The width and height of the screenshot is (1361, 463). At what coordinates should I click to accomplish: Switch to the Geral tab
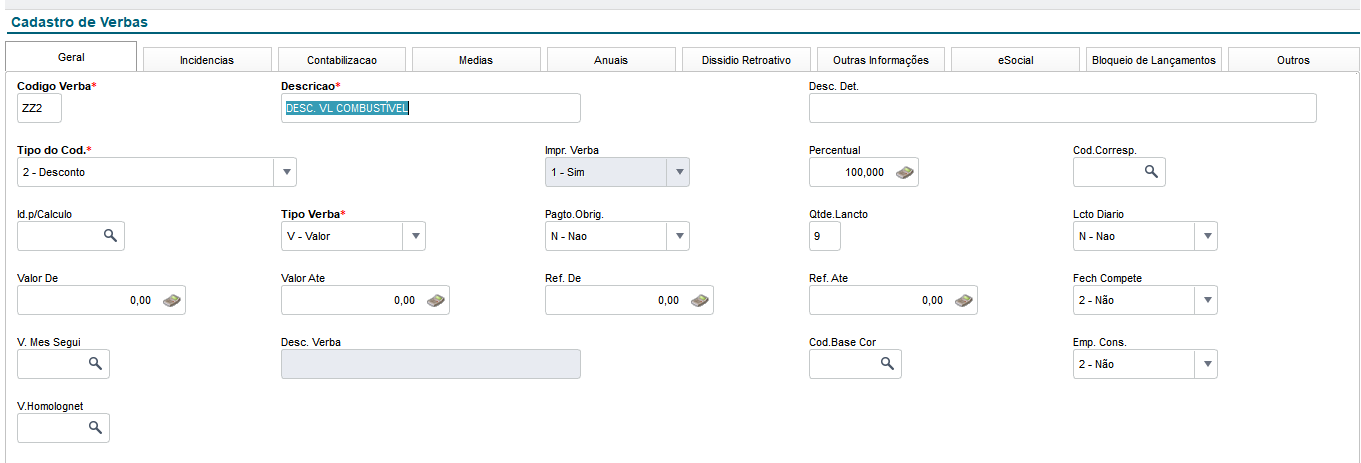pos(71,58)
